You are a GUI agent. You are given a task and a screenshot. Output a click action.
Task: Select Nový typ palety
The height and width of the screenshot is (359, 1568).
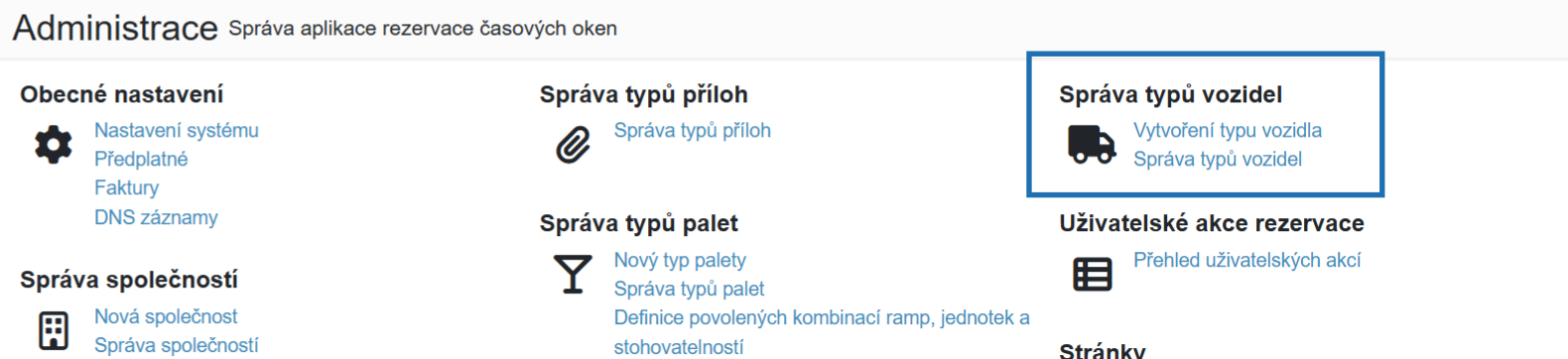tap(680, 260)
